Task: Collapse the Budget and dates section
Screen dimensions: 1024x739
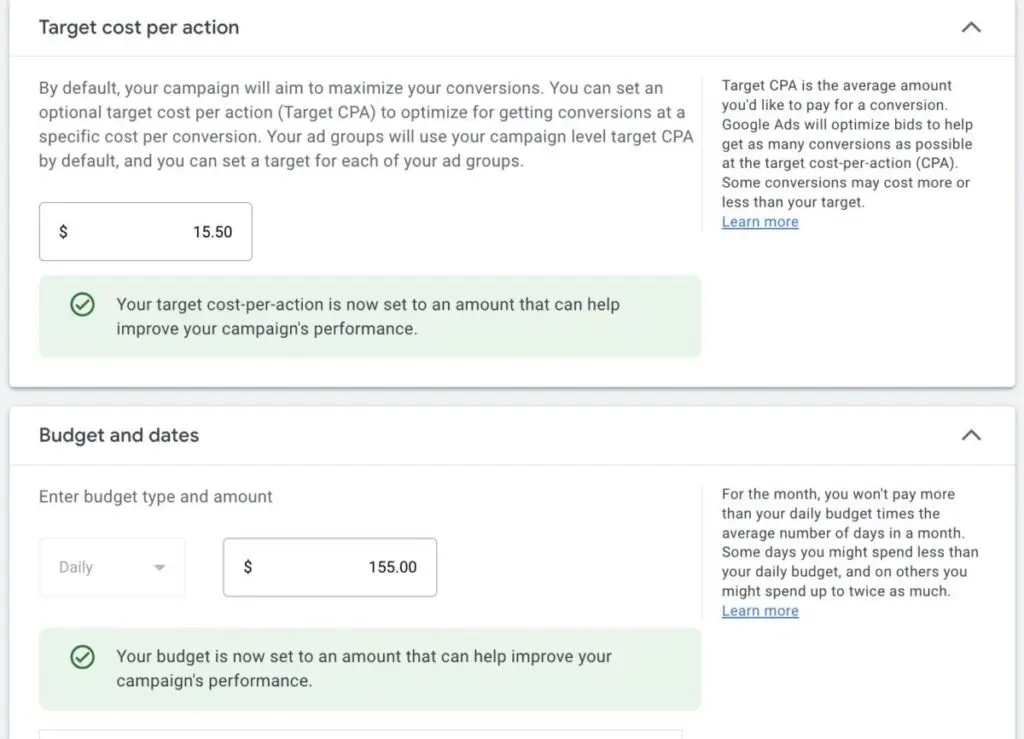Action: point(970,435)
